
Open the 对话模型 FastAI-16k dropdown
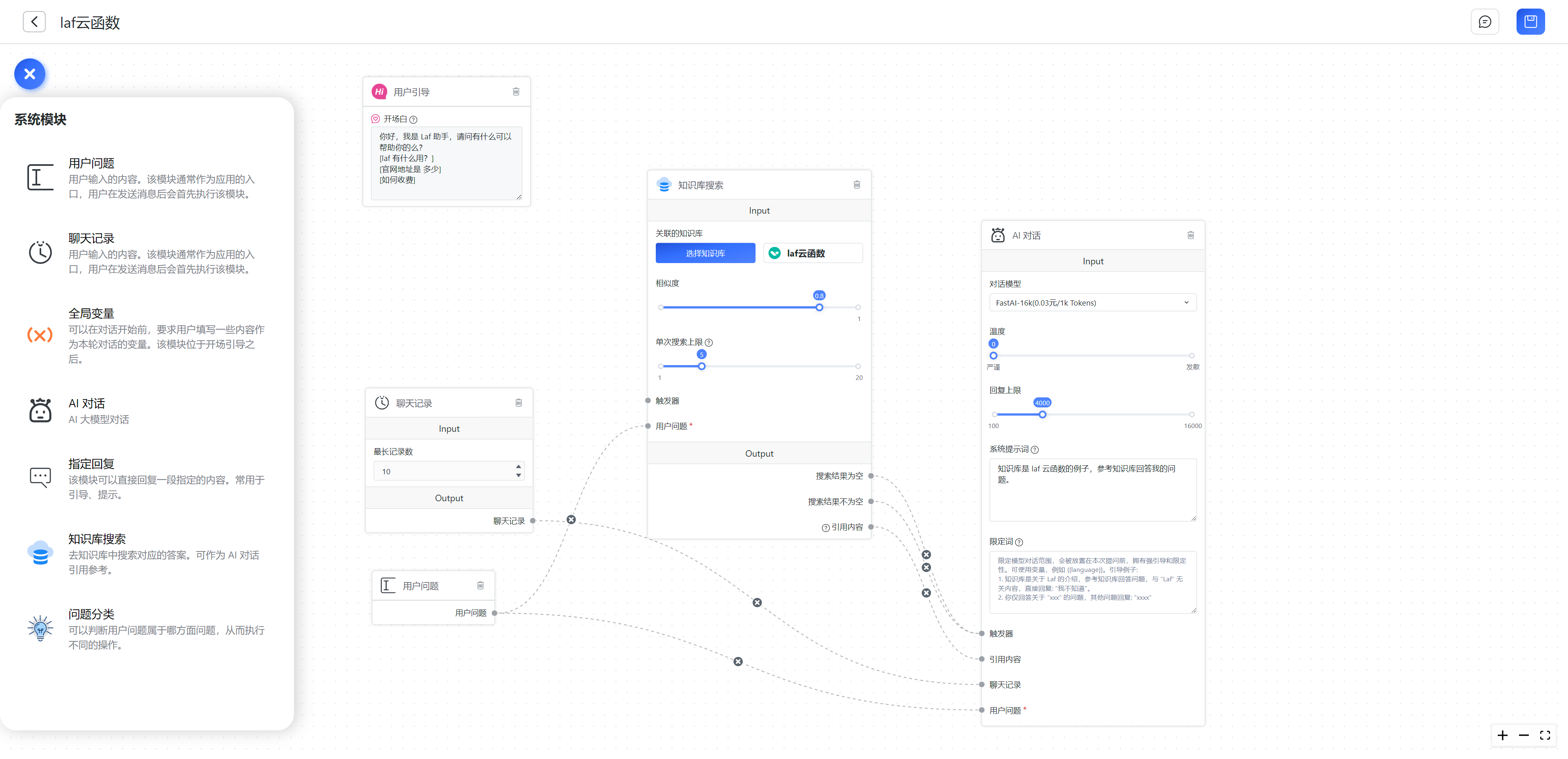pyautogui.click(x=1092, y=303)
